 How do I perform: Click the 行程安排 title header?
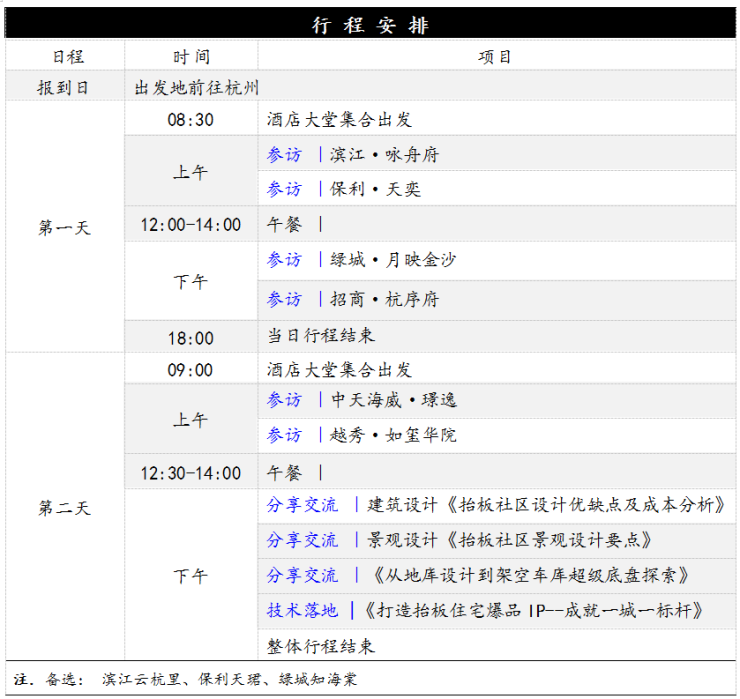[370, 24]
